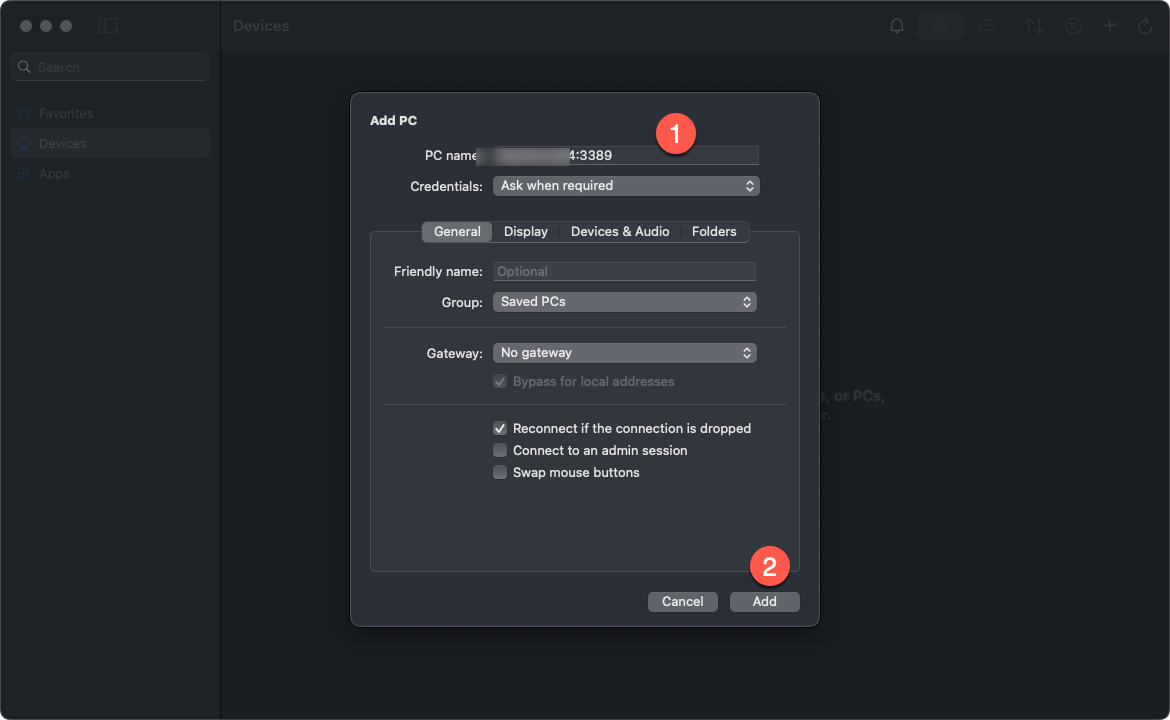This screenshot has height=720, width=1170.
Task: Open the Credentials dropdown
Action: [626, 186]
